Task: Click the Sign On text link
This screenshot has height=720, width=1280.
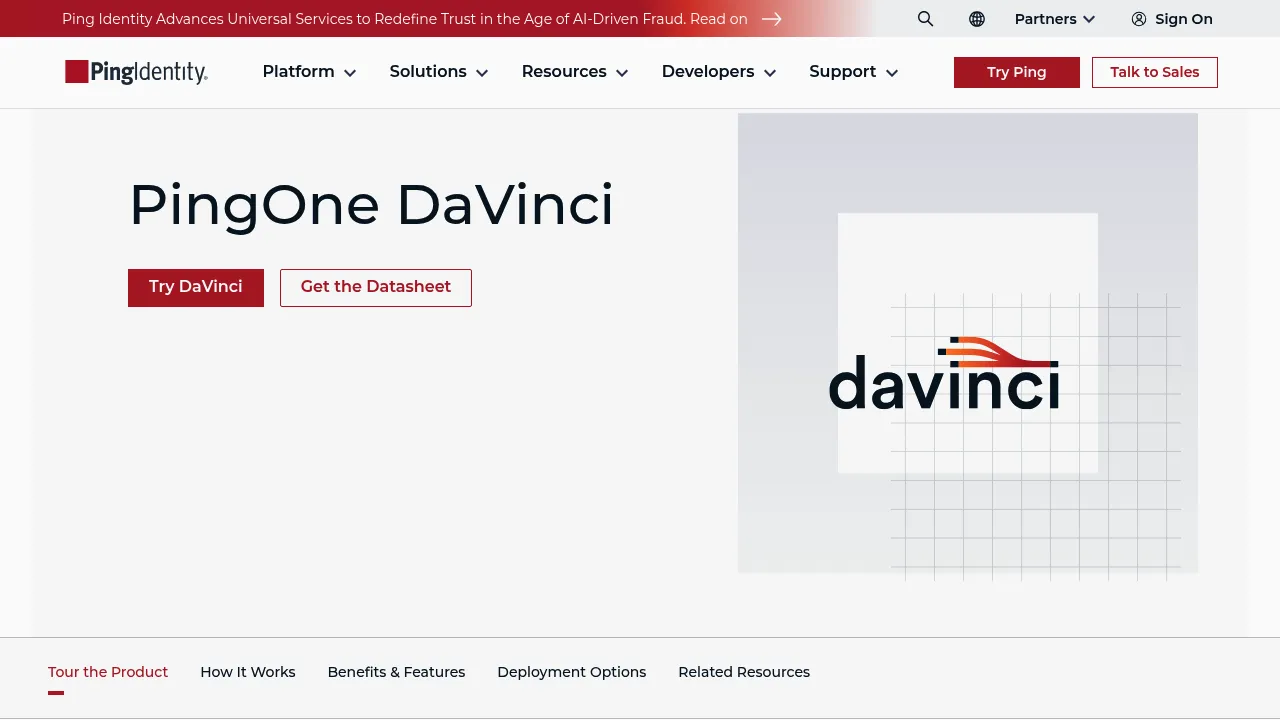Action: [1184, 19]
